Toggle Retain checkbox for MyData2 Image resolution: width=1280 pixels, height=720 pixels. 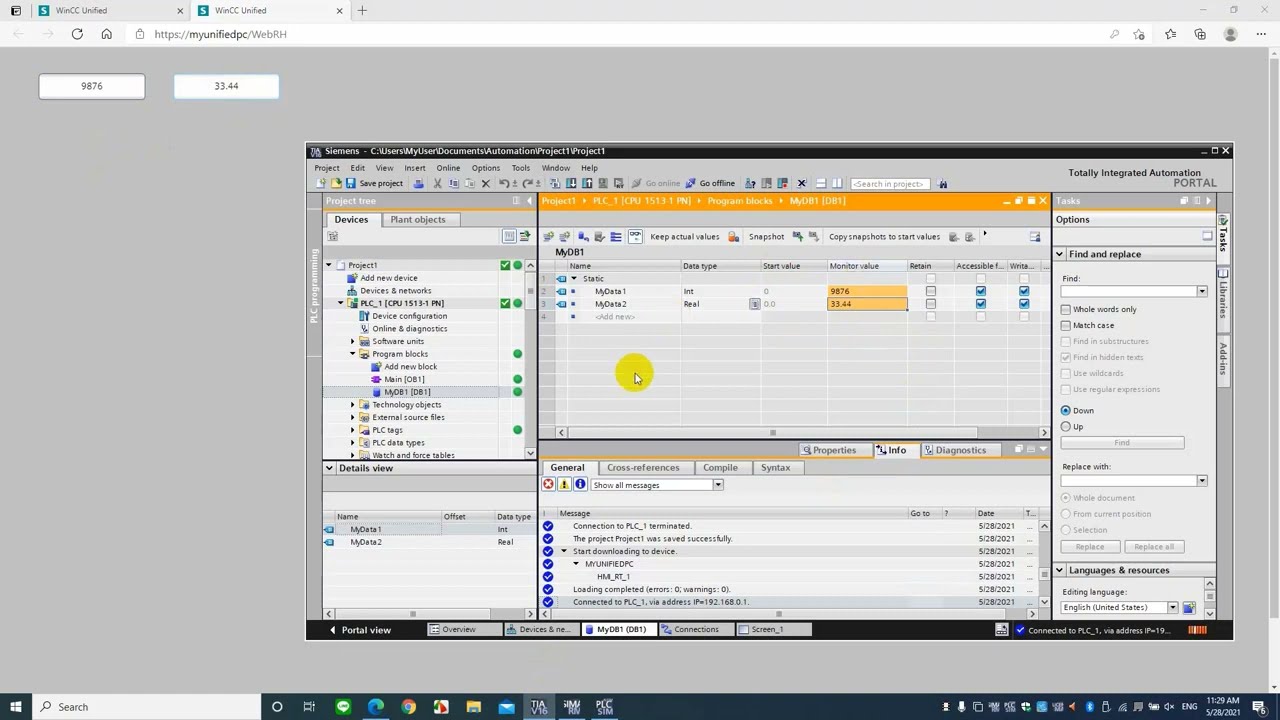(930, 304)
